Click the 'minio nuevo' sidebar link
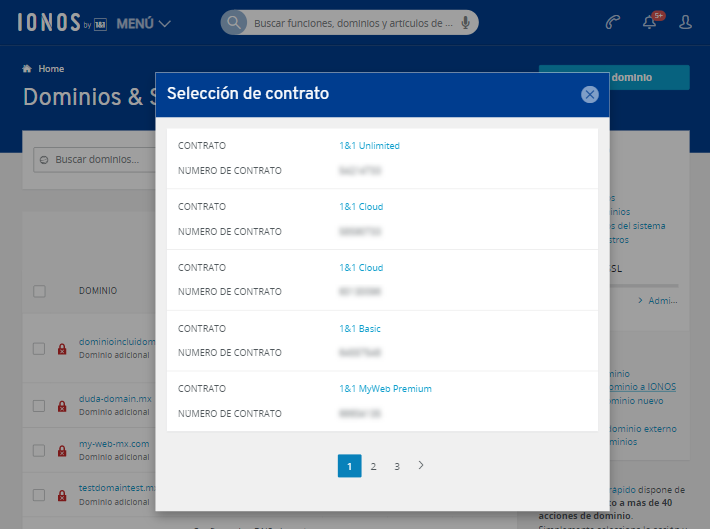Screen dimensions: 710x529 637,401
